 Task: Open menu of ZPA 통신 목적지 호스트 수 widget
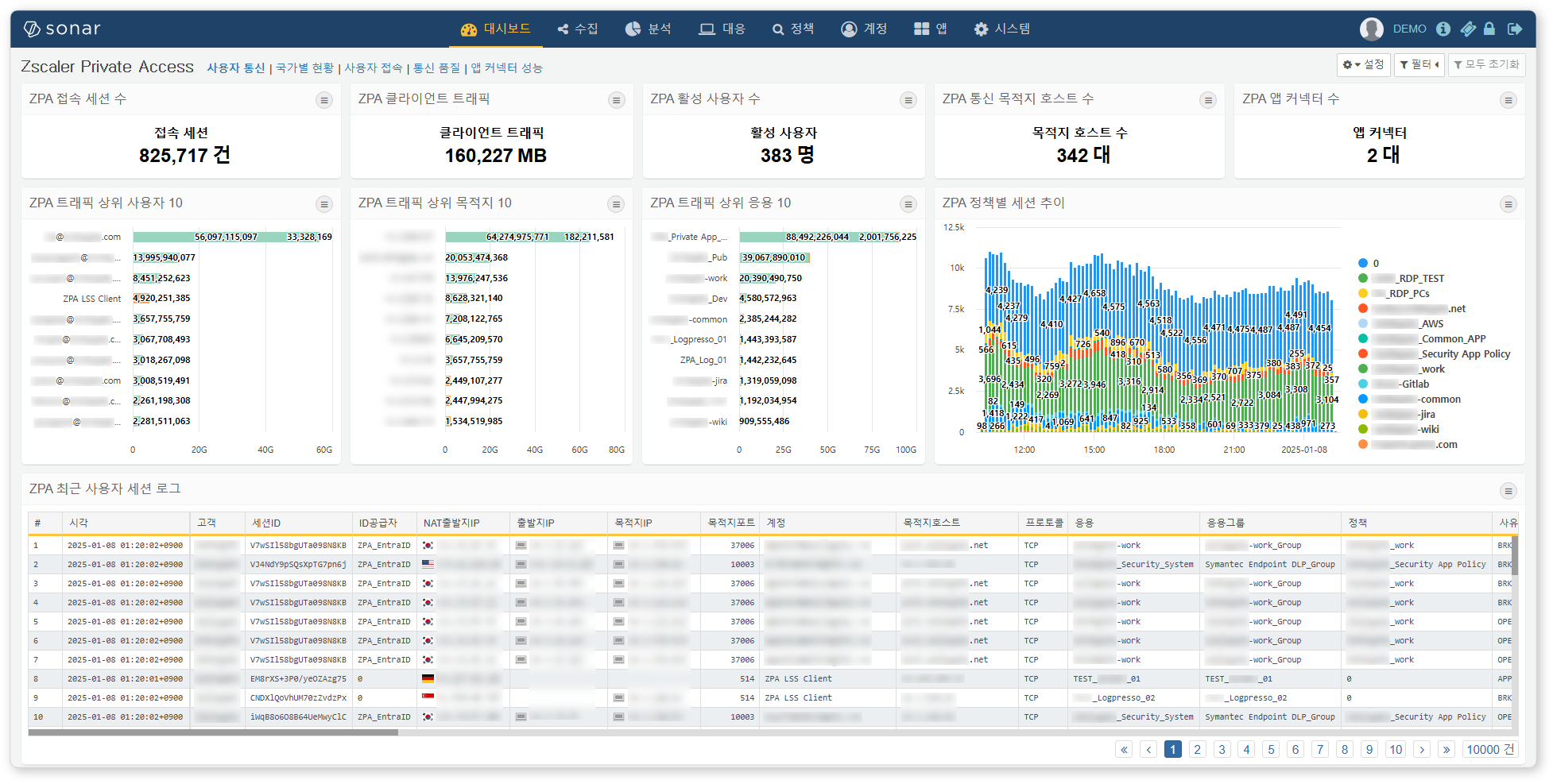coord(1208,100)
